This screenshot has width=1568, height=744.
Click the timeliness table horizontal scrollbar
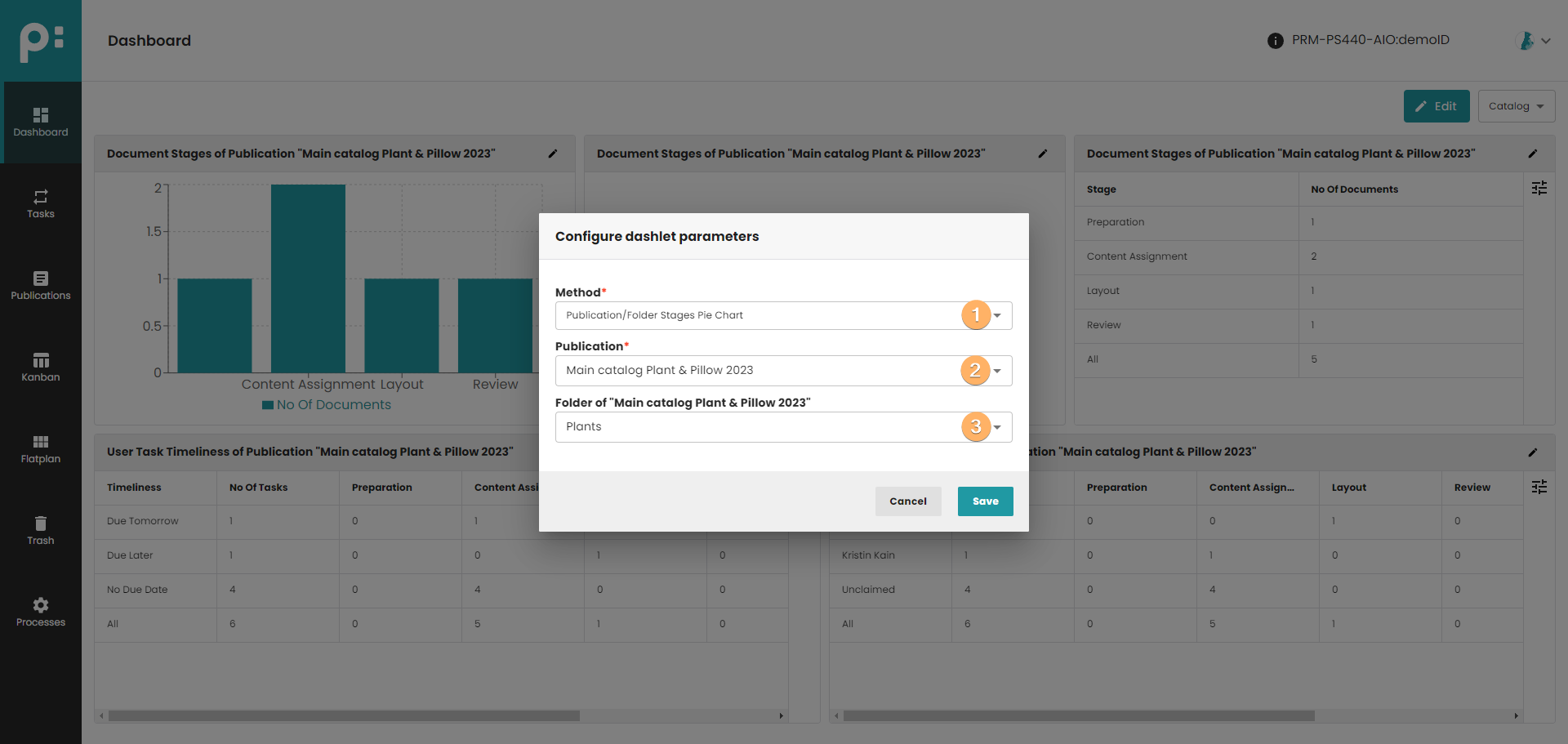[x=343, y=716]
